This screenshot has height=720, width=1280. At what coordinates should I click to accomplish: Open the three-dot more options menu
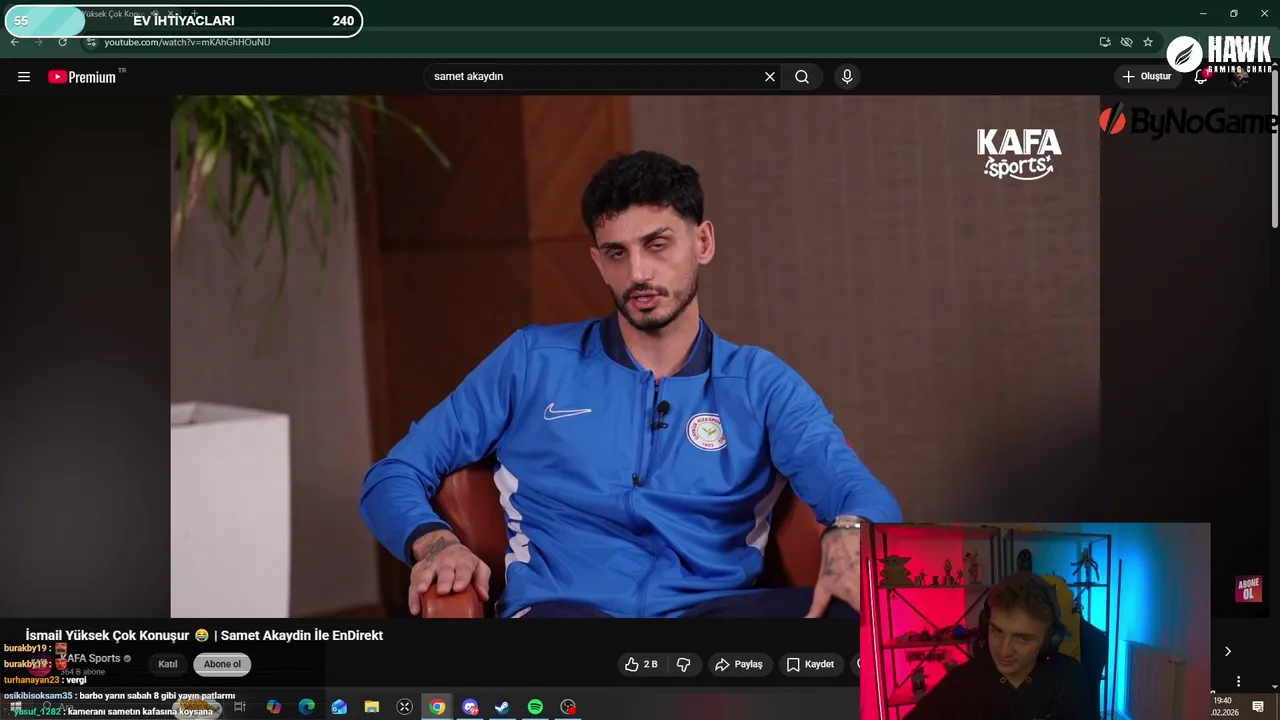click(1238, 681)
